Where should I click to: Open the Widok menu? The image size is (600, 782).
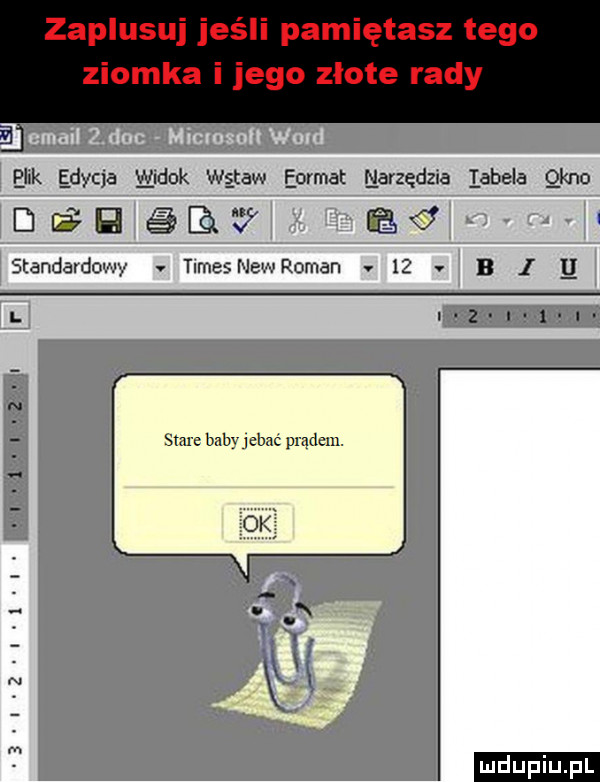pyautogui.click(x=162, y=178)
